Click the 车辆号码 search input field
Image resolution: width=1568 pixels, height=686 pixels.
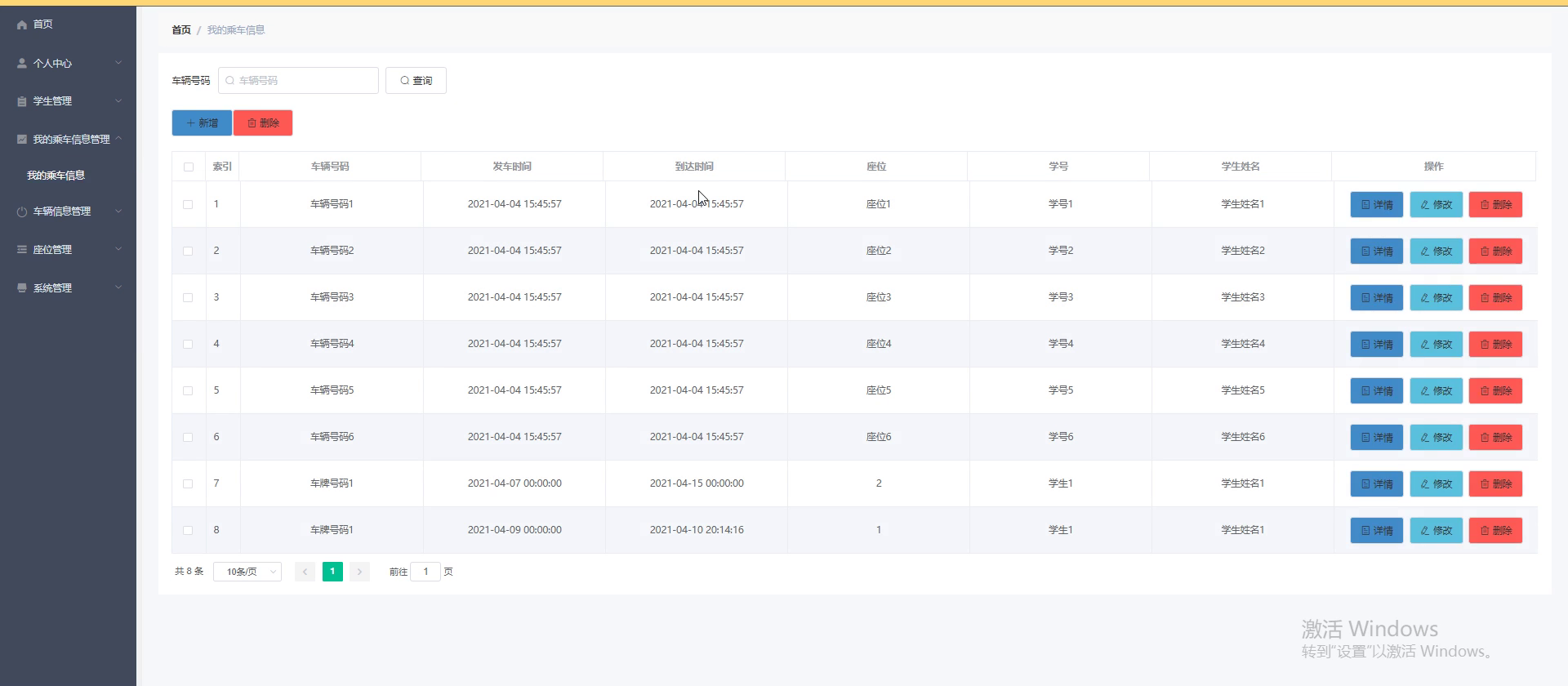tap(298, 81)
